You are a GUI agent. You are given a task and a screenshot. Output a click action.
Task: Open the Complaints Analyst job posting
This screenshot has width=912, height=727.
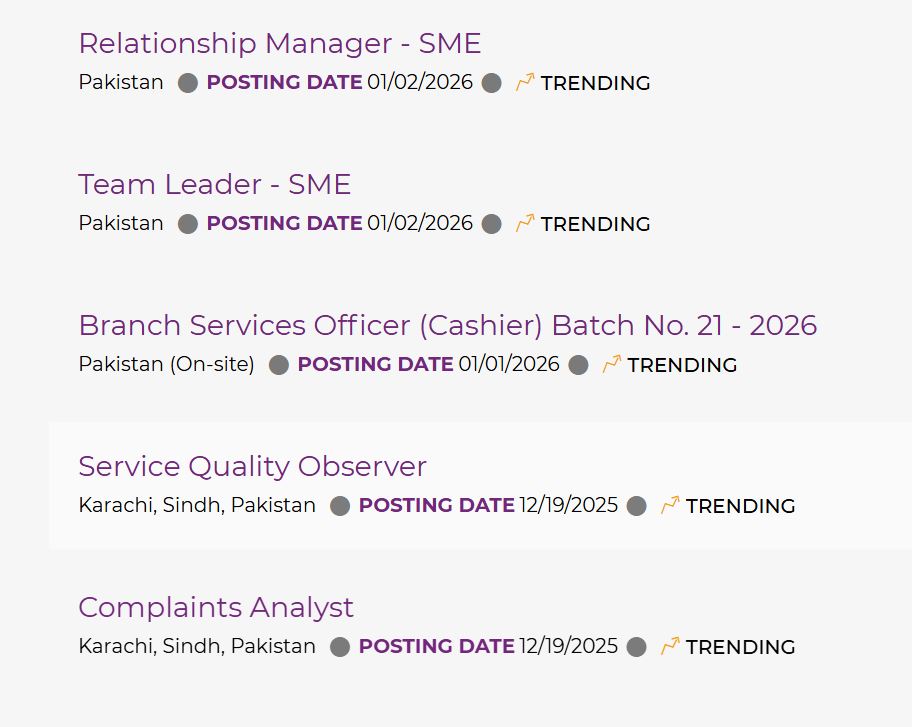click(x=215, y=608)
